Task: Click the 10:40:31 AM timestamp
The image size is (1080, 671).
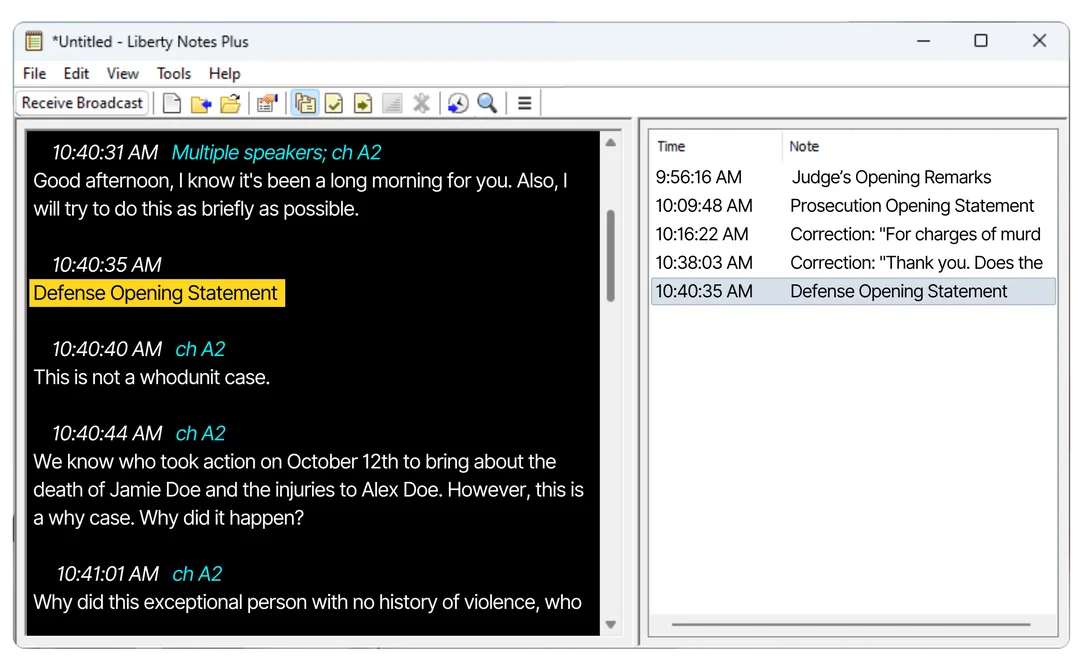Action: tap(105, 152)
